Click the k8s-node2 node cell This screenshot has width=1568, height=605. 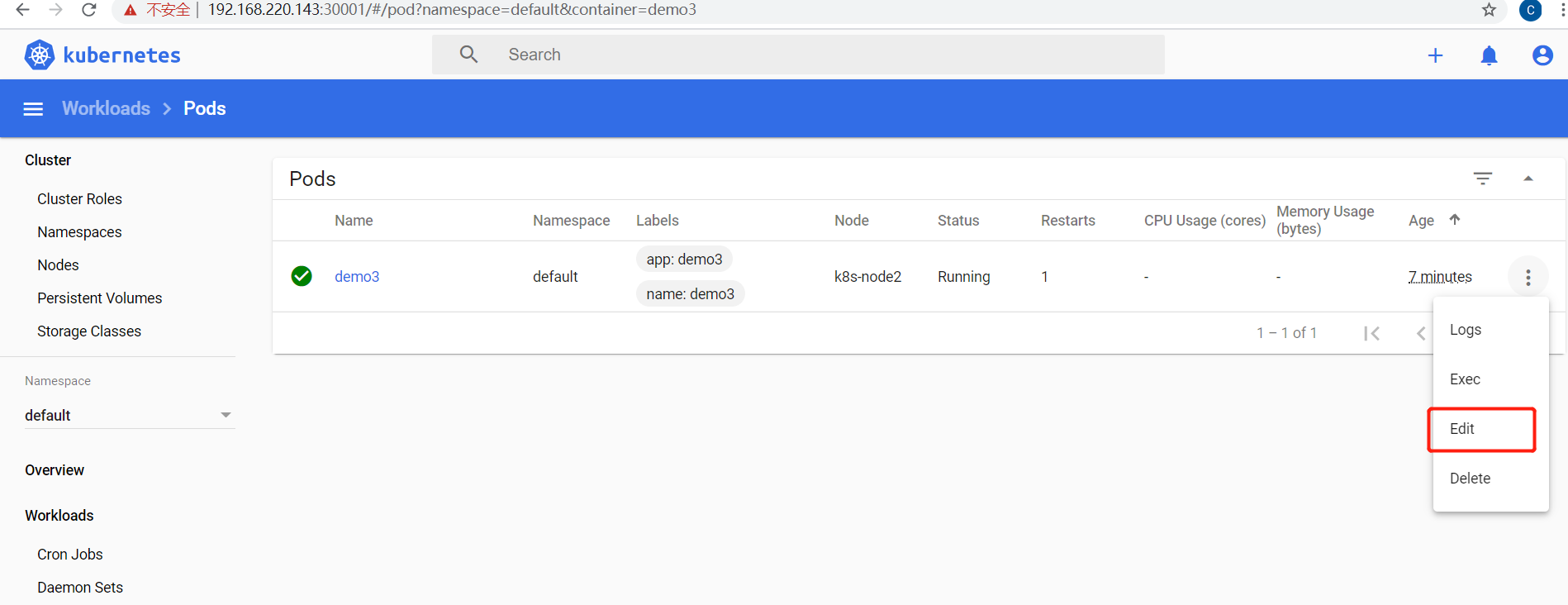pyautogui.click(x=867, y=277)
